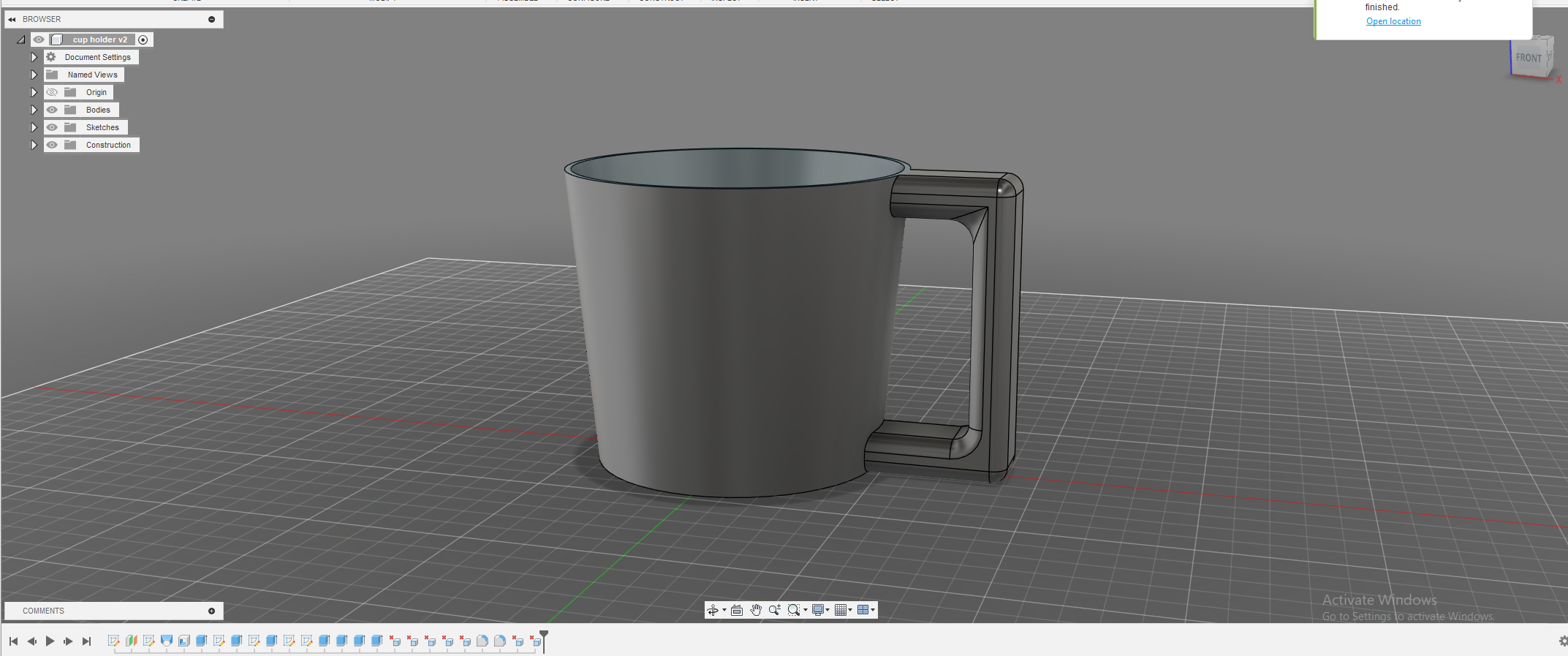Viewport: 1568px width, 656px height.
Task: Expand Named Views node
Action: click(x=34, y=75)
